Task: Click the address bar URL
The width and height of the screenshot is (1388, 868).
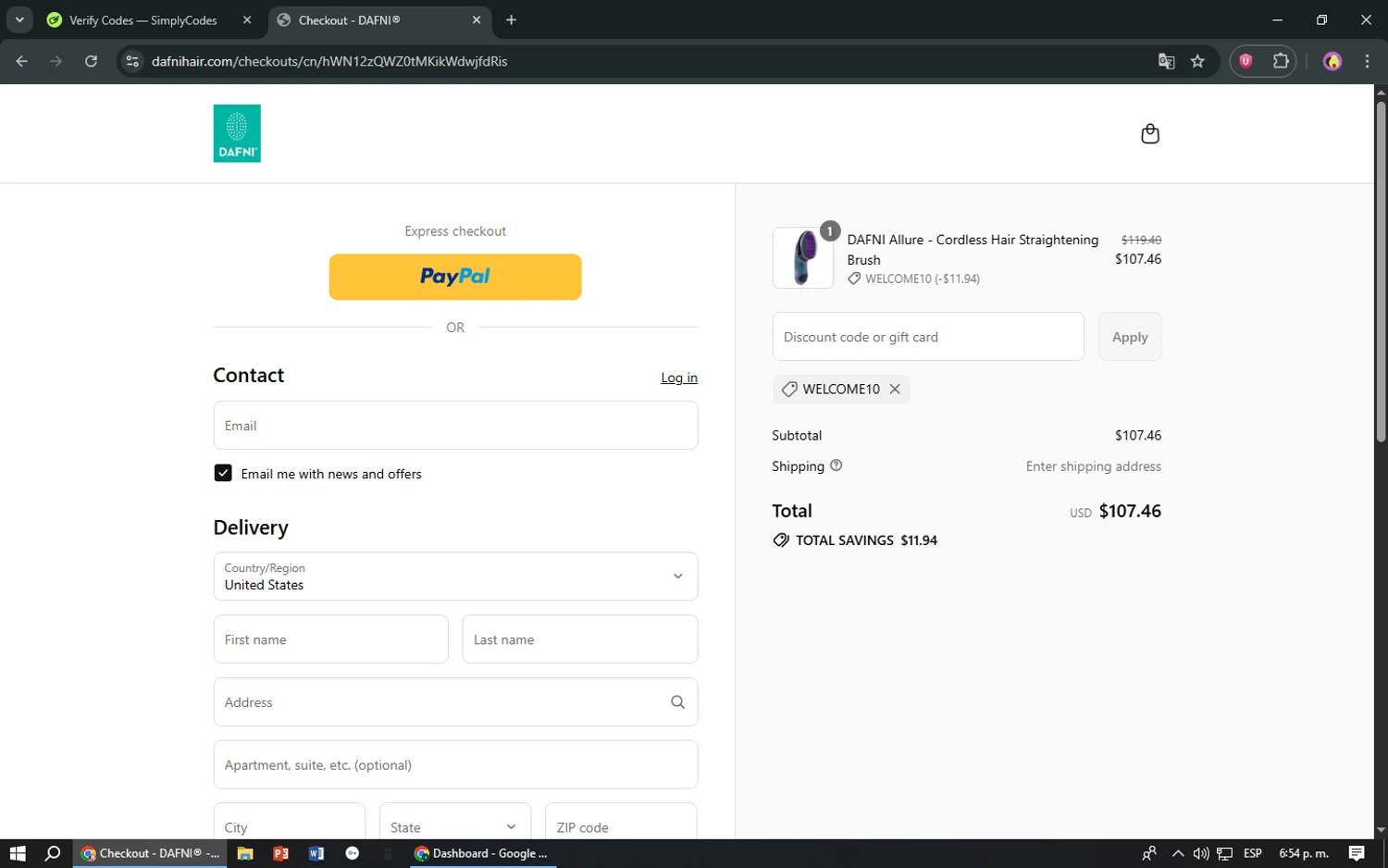Action: pos(329,61)
